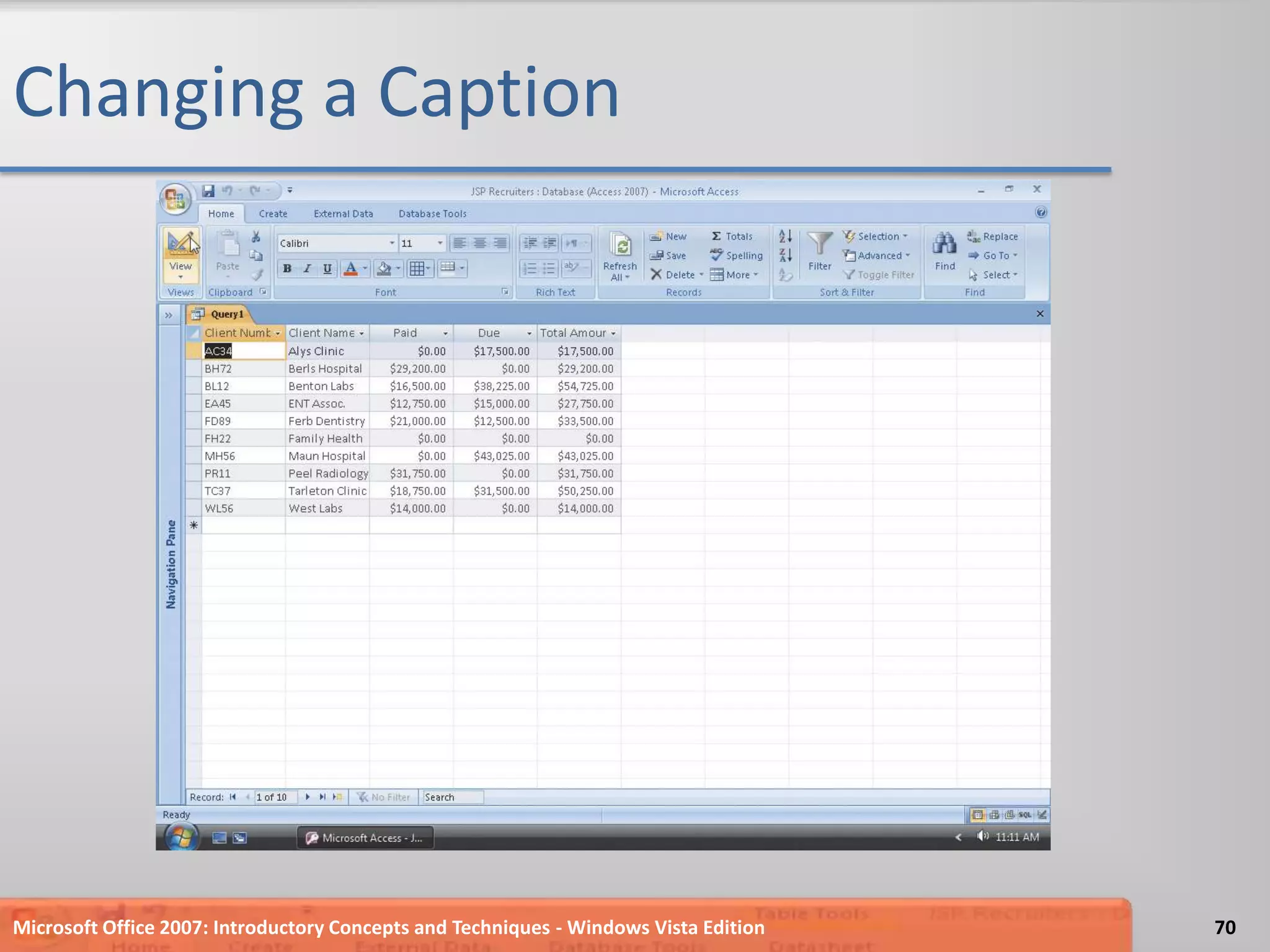Open the Database Tools ribbon tab
The image size is (1270, 952).
coord(432,214)
